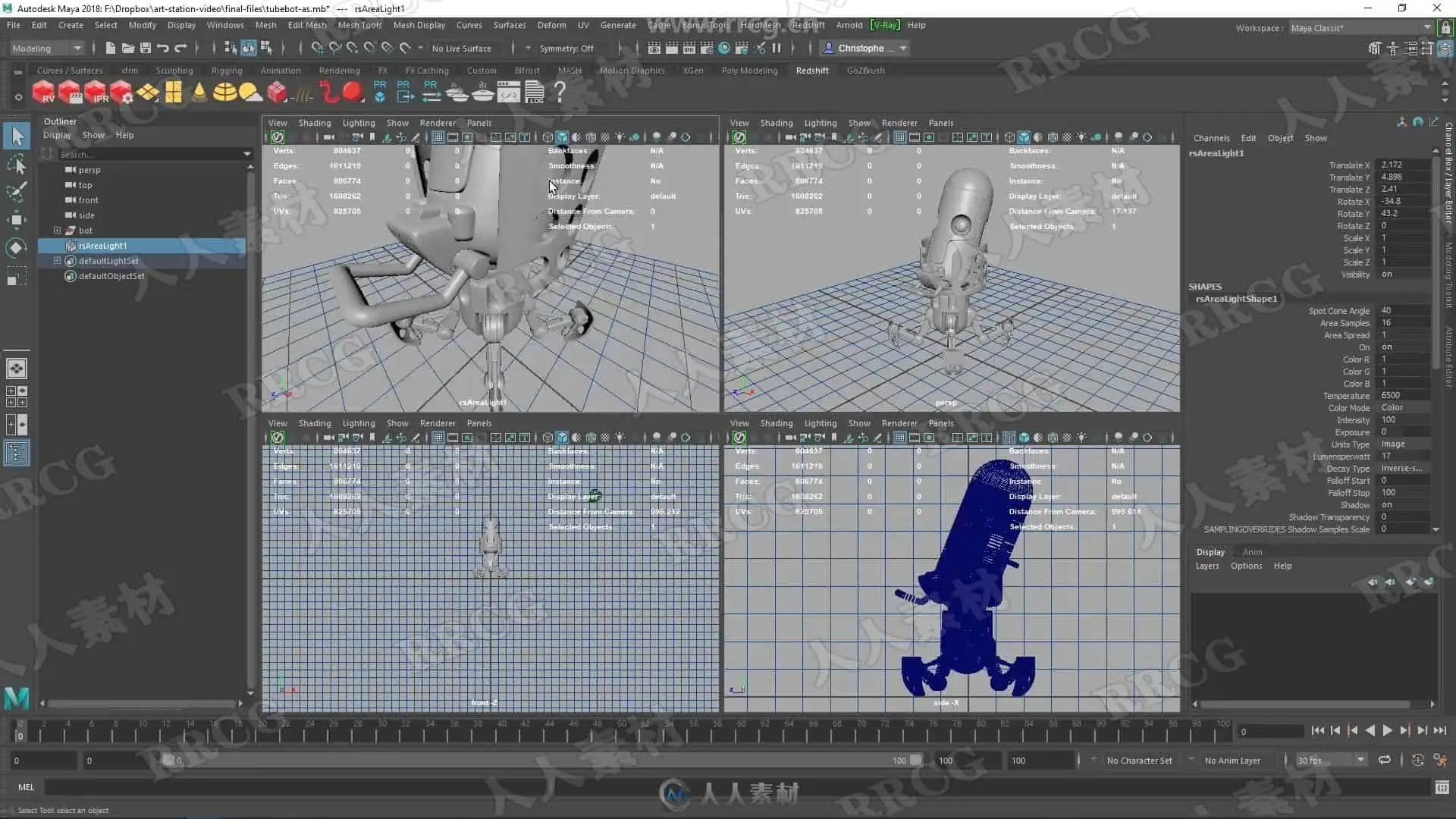Click the Redshift IPR render icon
Viewport: 1456px width, 819px height.
tap(96, 93)
